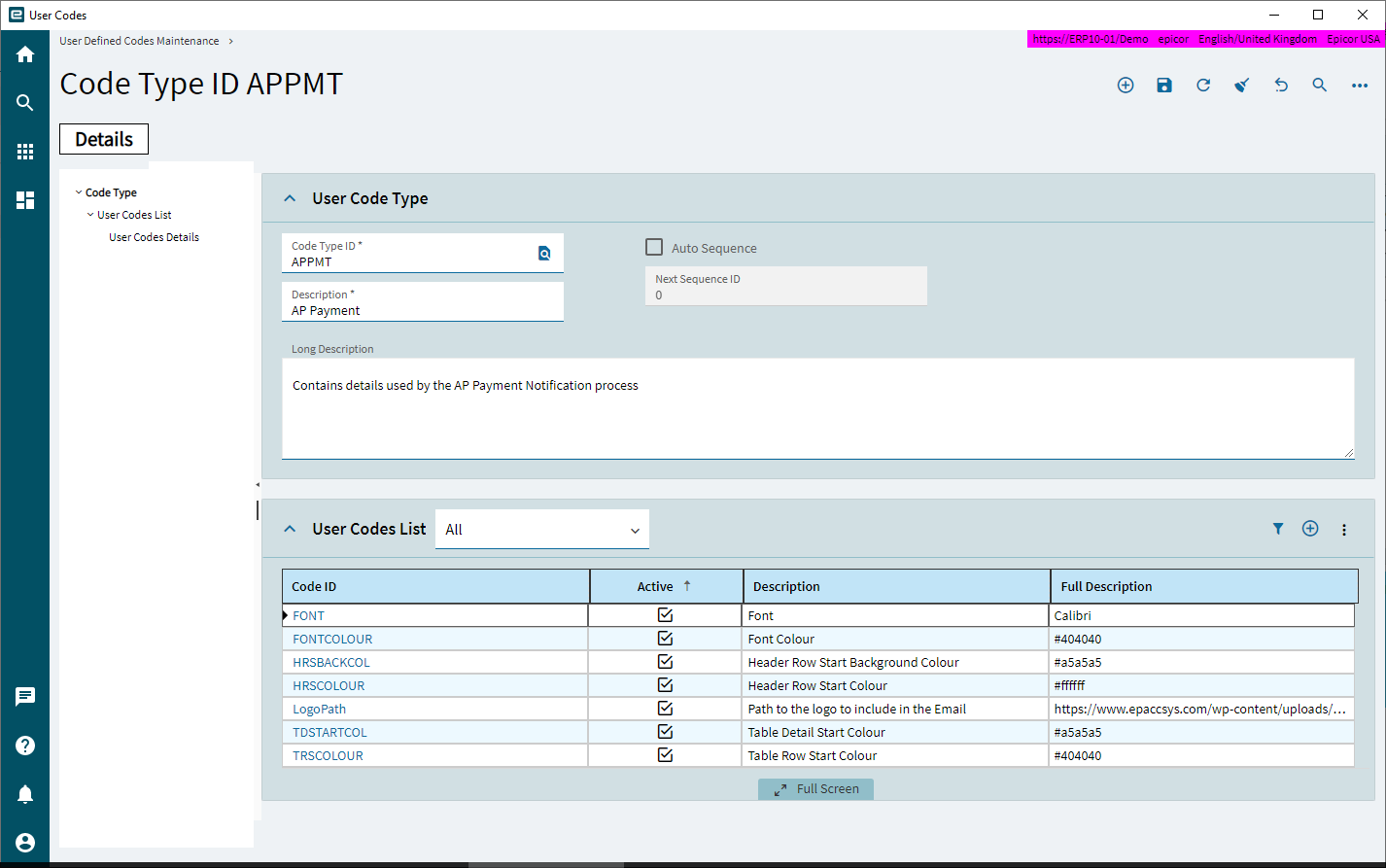
Task: Switch to the Details tab
Action: 104,139
